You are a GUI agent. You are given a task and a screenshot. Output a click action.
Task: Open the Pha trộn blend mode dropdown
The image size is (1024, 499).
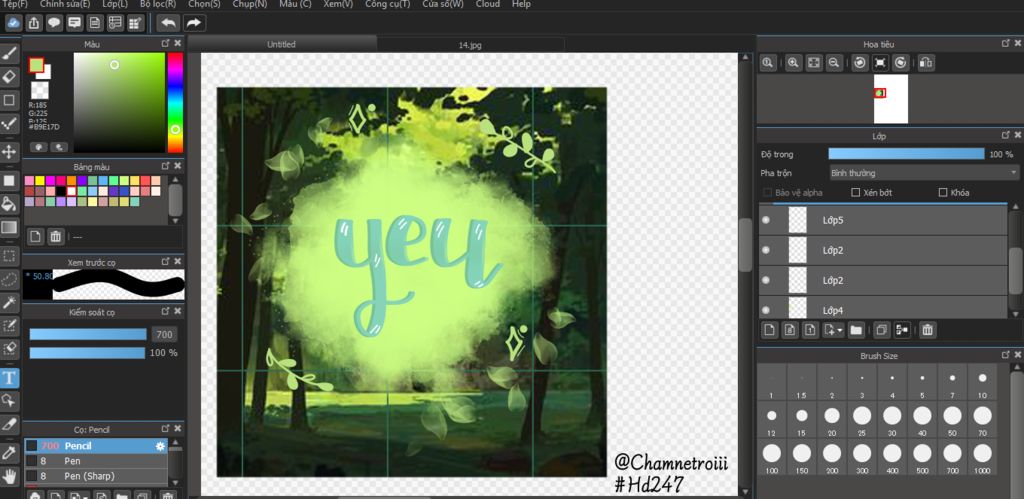click(x=923, y=173)
